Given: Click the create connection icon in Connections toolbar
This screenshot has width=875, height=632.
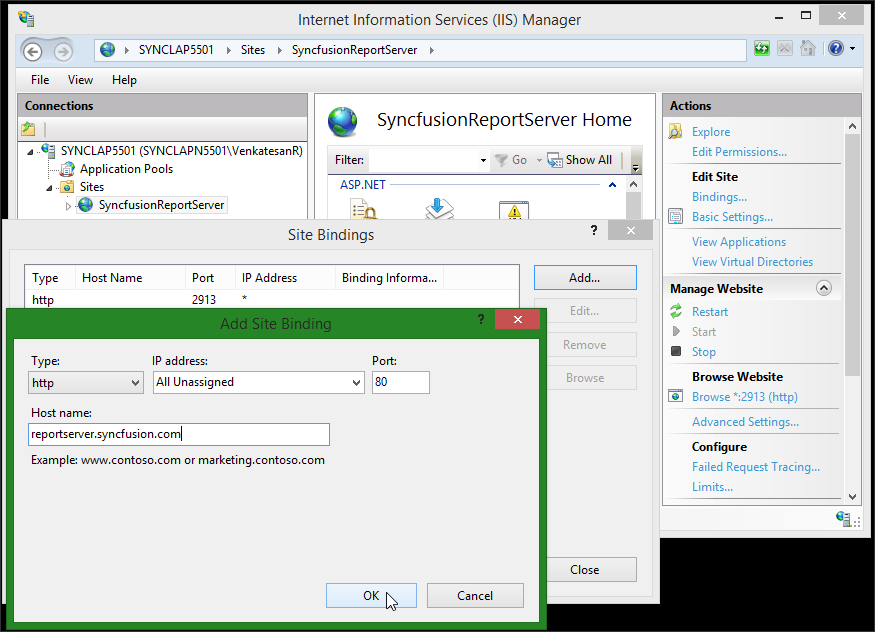Looking at the screenshot, I should pyautogui.click(x=28, y=129).
